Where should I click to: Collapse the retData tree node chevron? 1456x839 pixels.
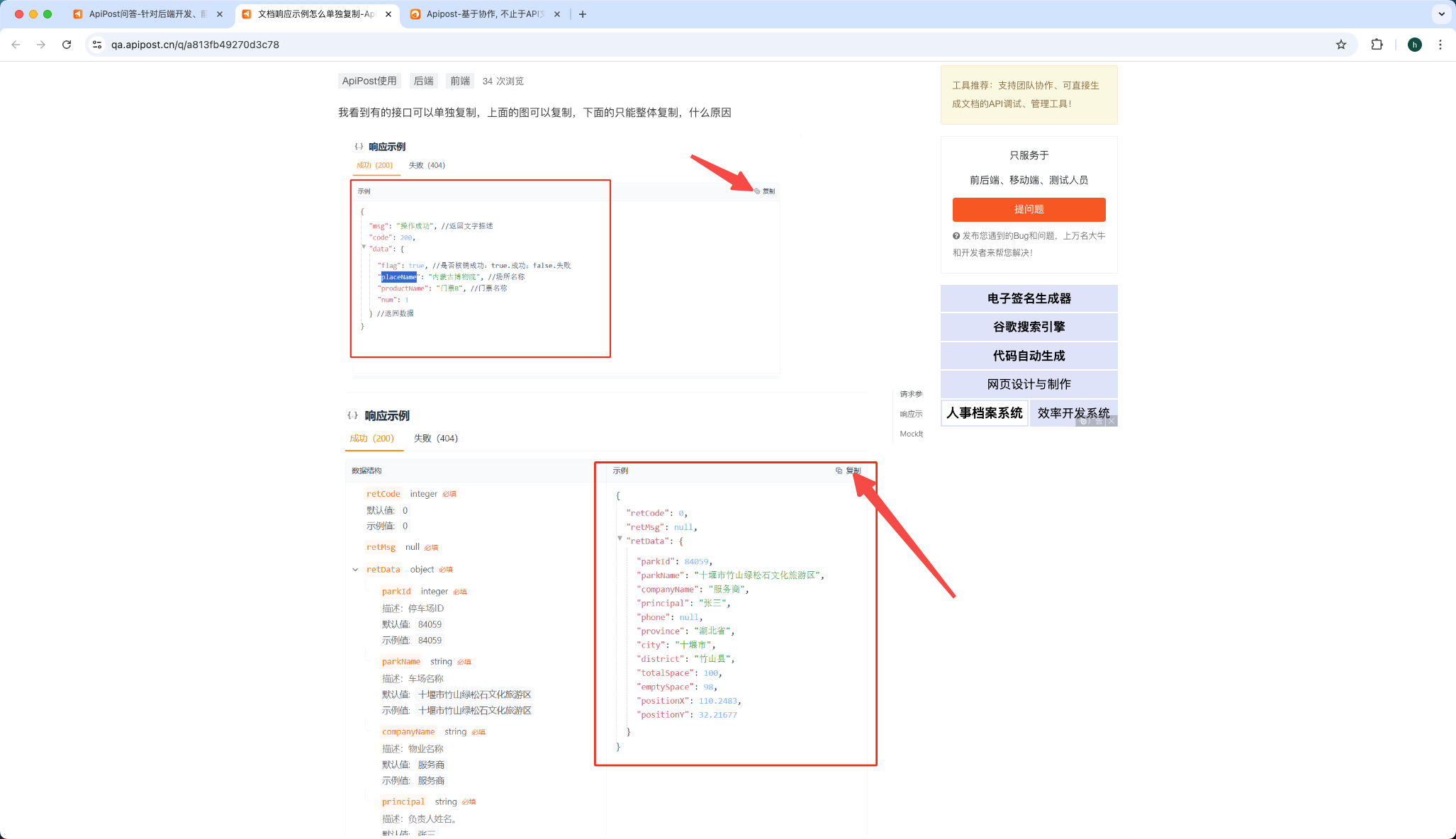pos(355,570)
